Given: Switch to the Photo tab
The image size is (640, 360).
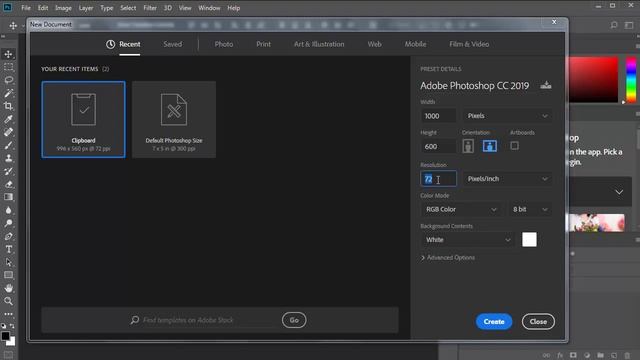Looking at the screenshot, I should pos(224,44).
